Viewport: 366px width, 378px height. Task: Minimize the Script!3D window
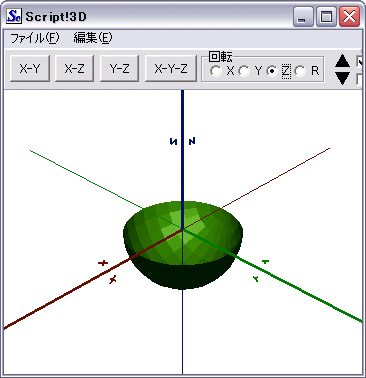point(303,17)
